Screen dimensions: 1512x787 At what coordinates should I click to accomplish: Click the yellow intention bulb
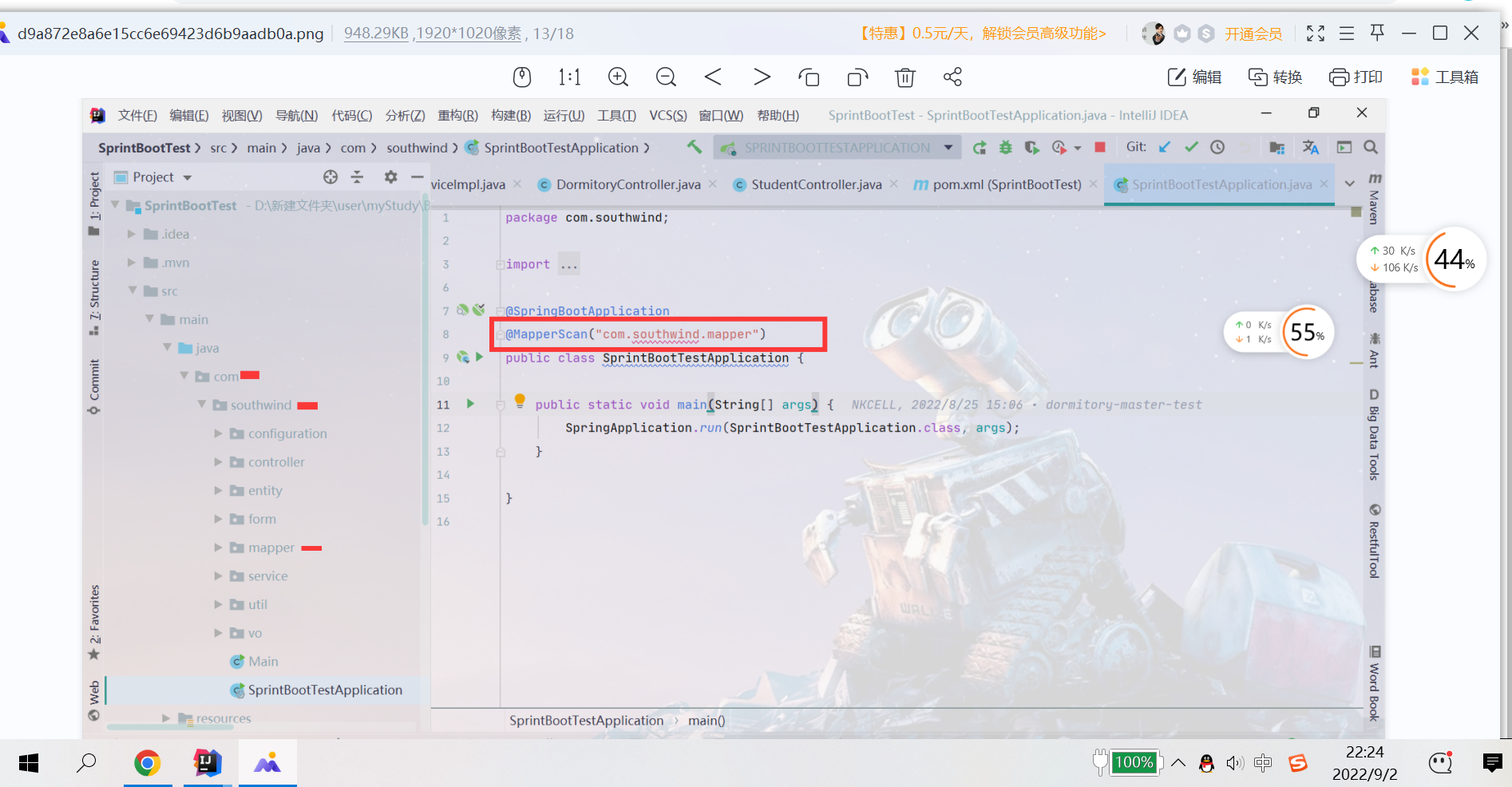pos(520,401)
